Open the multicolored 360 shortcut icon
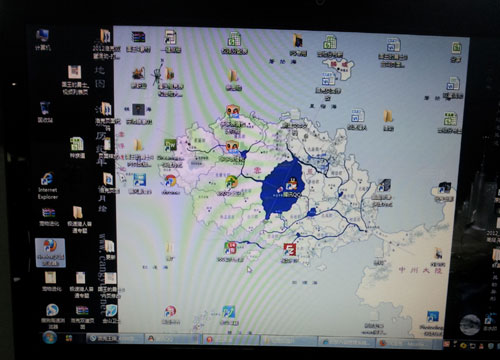Image resolution: width=500 pixels, height=360 pixels. click(x=230, y=252)
